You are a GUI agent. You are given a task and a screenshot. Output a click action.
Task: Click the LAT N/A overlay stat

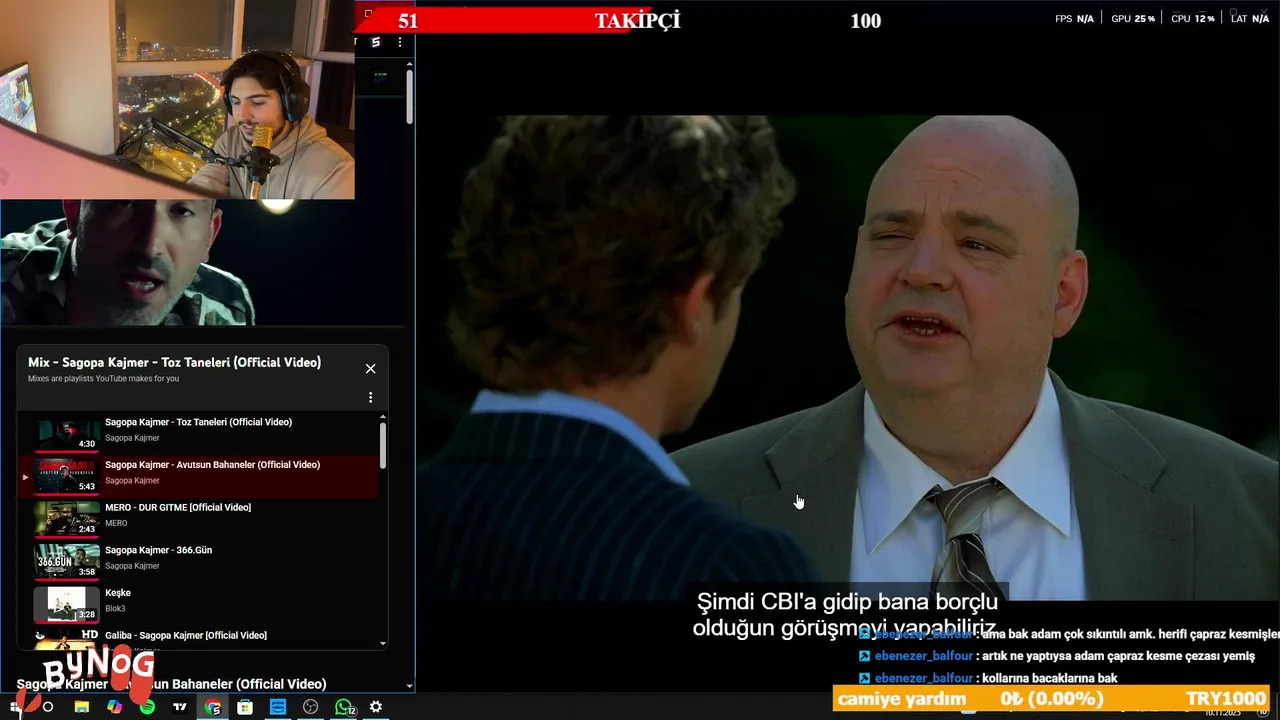(1250, 19)
